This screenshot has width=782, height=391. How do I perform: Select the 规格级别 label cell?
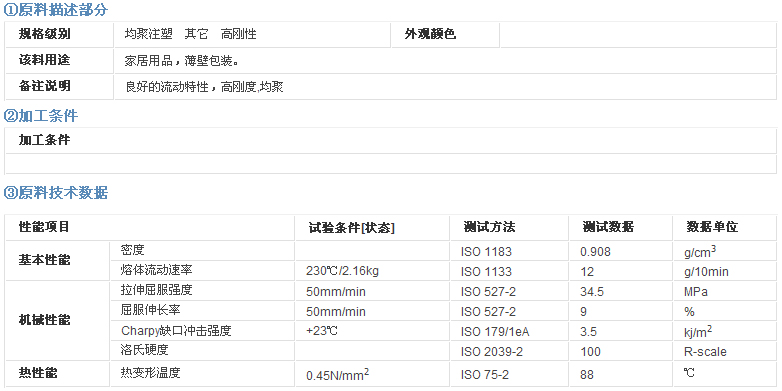59,34
